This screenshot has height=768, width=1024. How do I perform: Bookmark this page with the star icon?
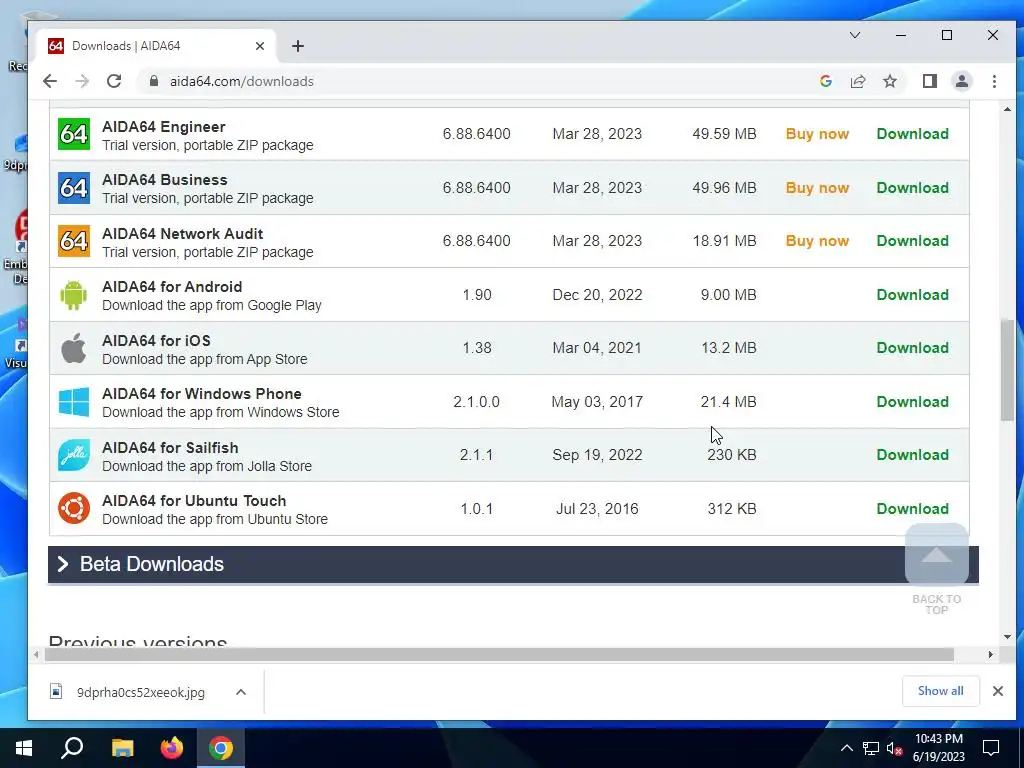point(889,81)
